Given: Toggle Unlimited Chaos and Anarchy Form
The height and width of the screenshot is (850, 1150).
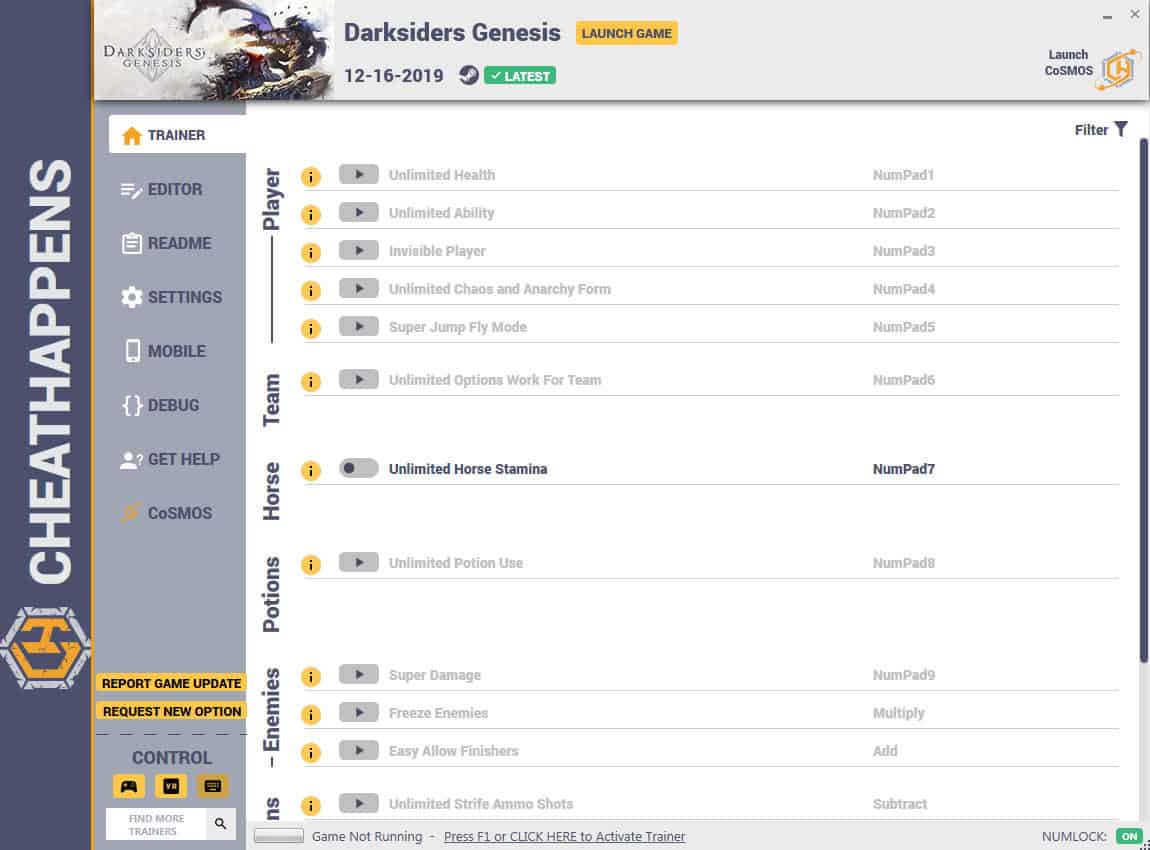Looking at the screenshot, I should tap(359, 289).
